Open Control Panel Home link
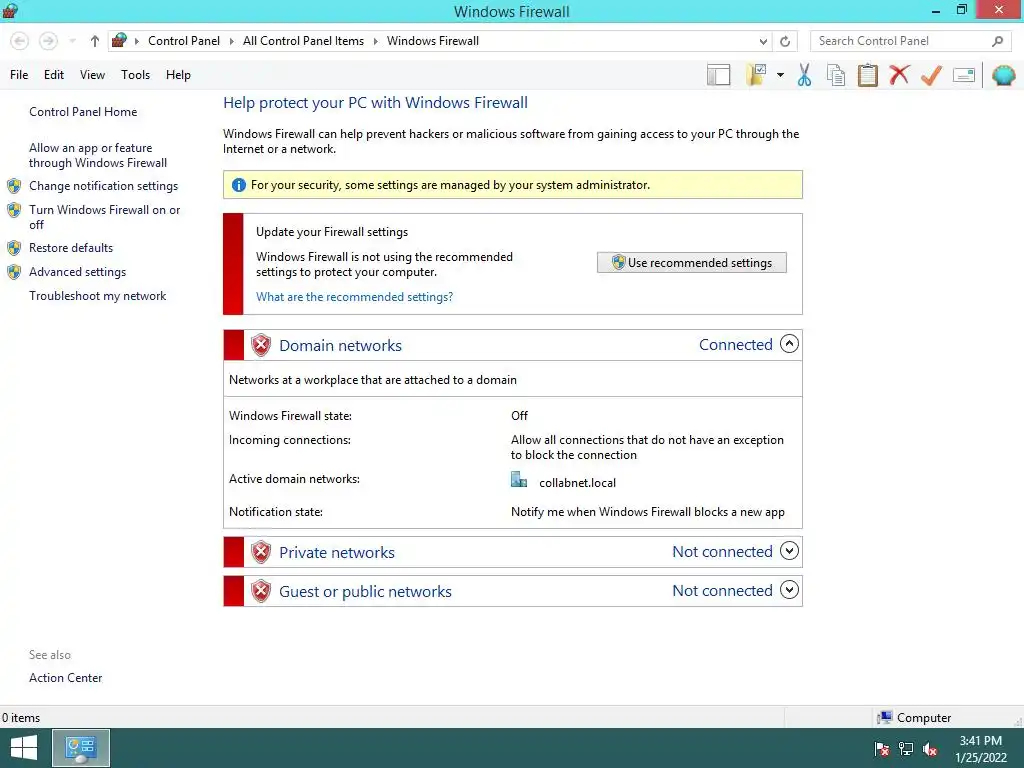 coord(83,112)
